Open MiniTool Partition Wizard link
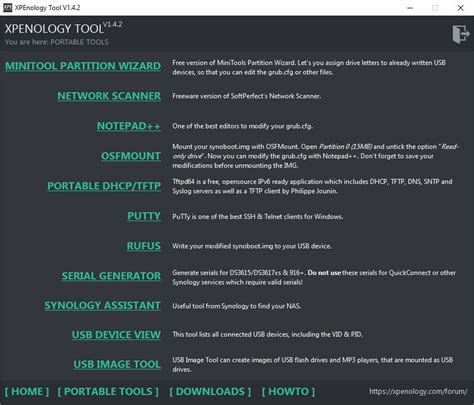This screenshot has height=405, width=474. [x=83, y=66]
